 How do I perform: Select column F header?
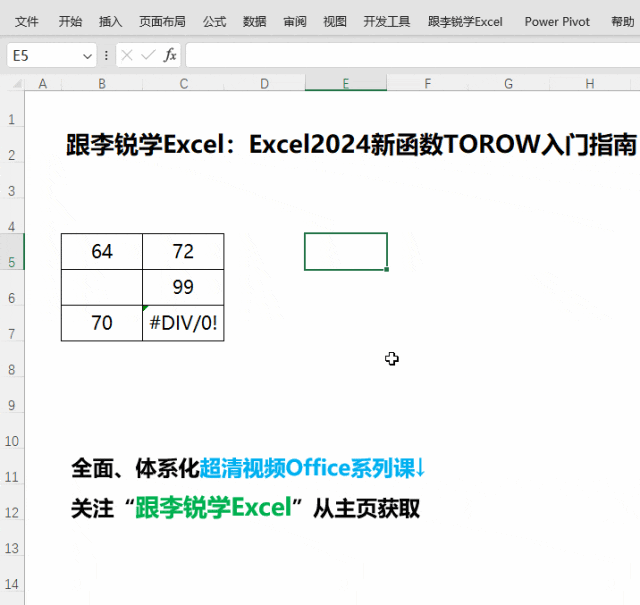(427, 84)
